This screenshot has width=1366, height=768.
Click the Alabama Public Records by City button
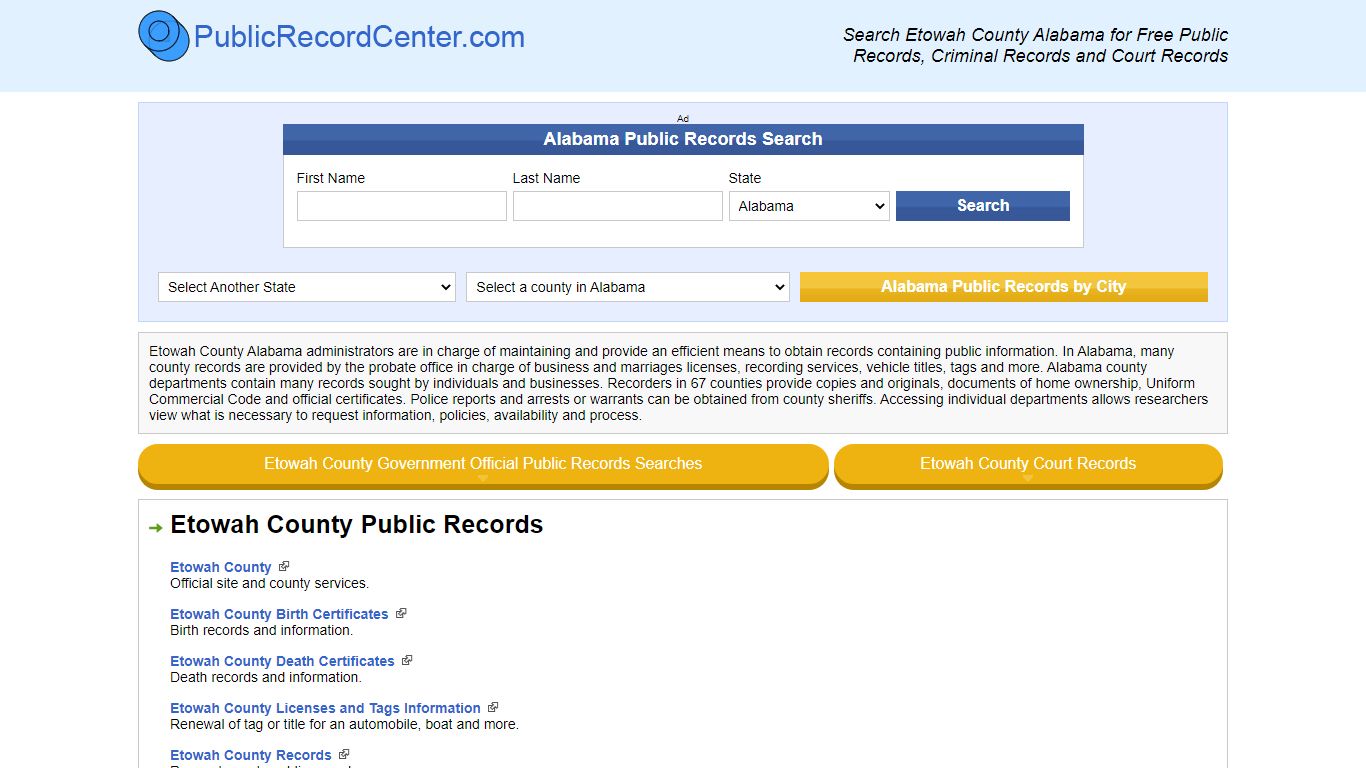click(x=1003, y=287)
